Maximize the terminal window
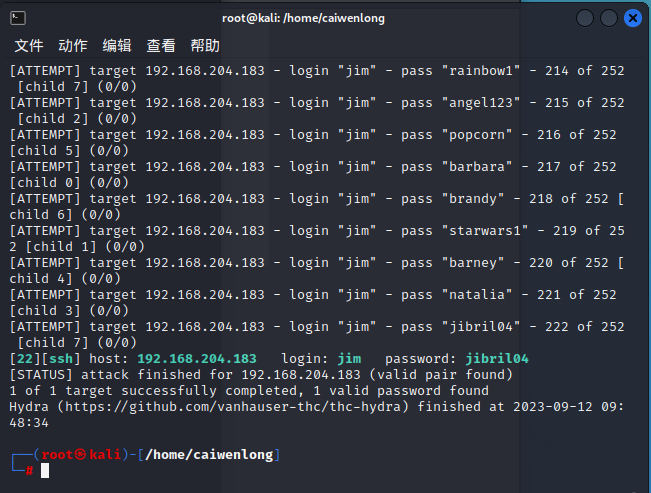This screenshot has width=651, height=493. pos(609,18)
